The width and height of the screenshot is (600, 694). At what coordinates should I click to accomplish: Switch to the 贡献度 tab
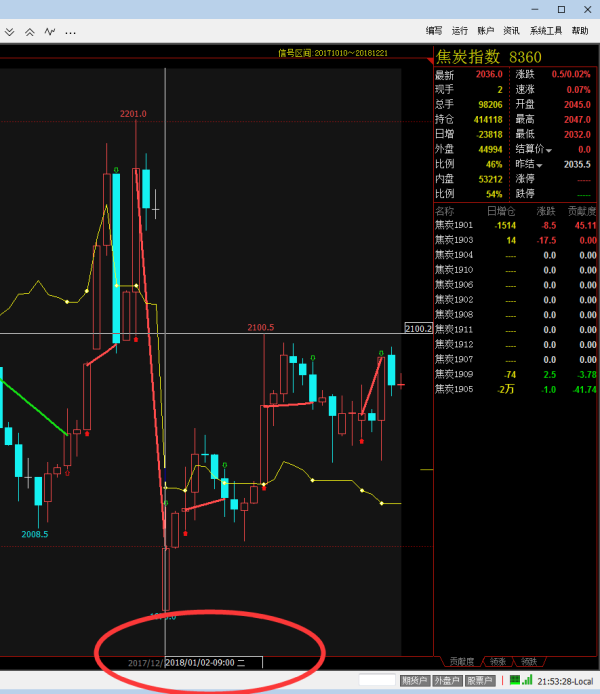pyautogui.click(x=461, y=662)
